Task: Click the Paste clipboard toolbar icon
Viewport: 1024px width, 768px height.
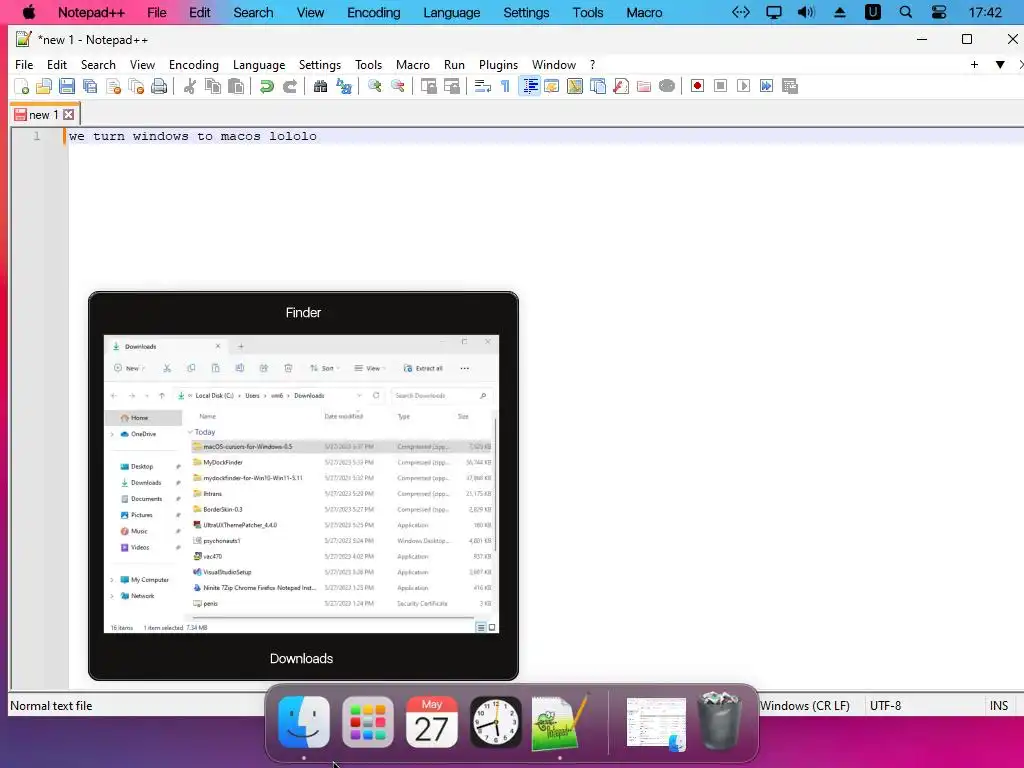Action: pos(236,86)
